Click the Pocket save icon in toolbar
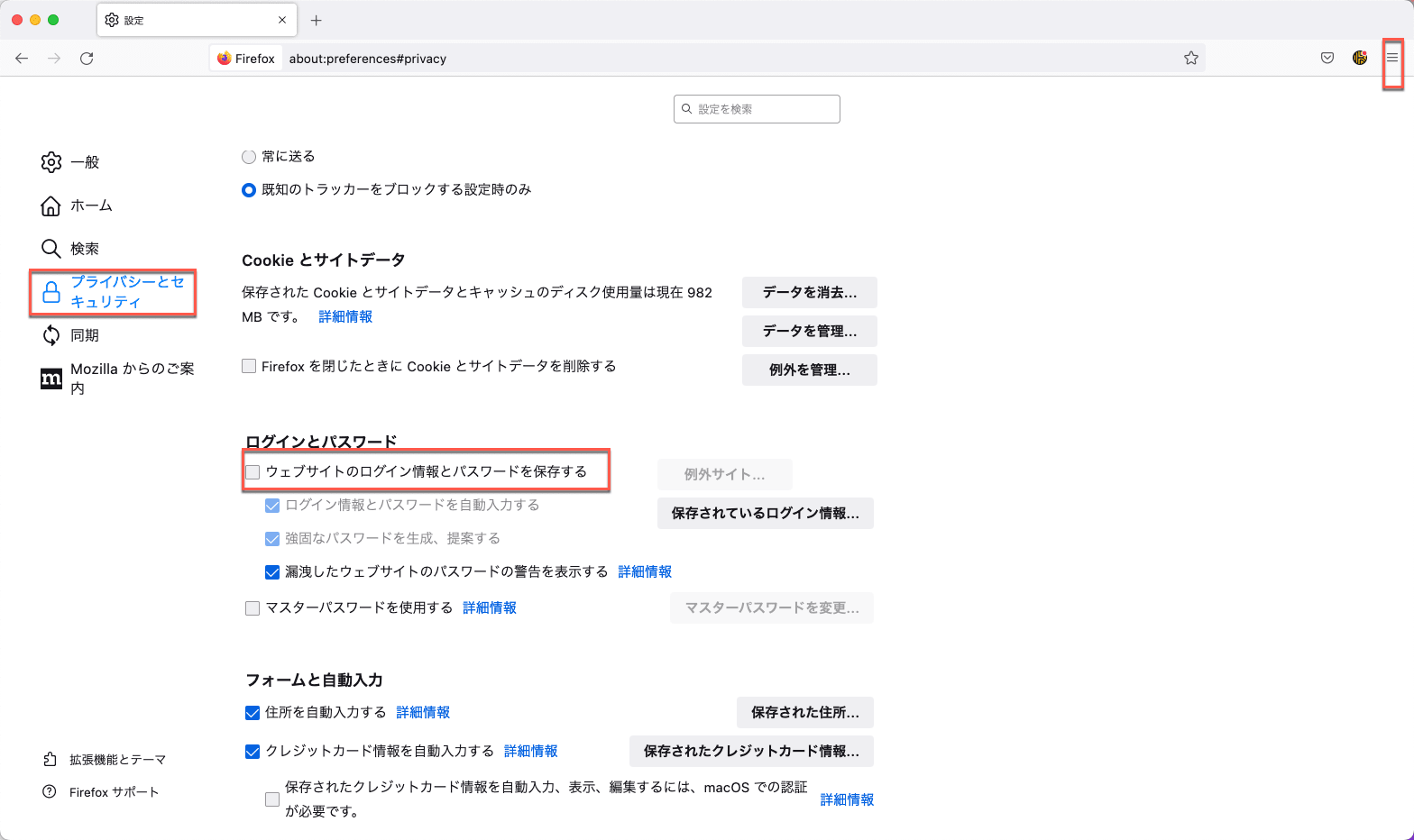Viewport: 1414px width, 840px height. [1327, 58]
